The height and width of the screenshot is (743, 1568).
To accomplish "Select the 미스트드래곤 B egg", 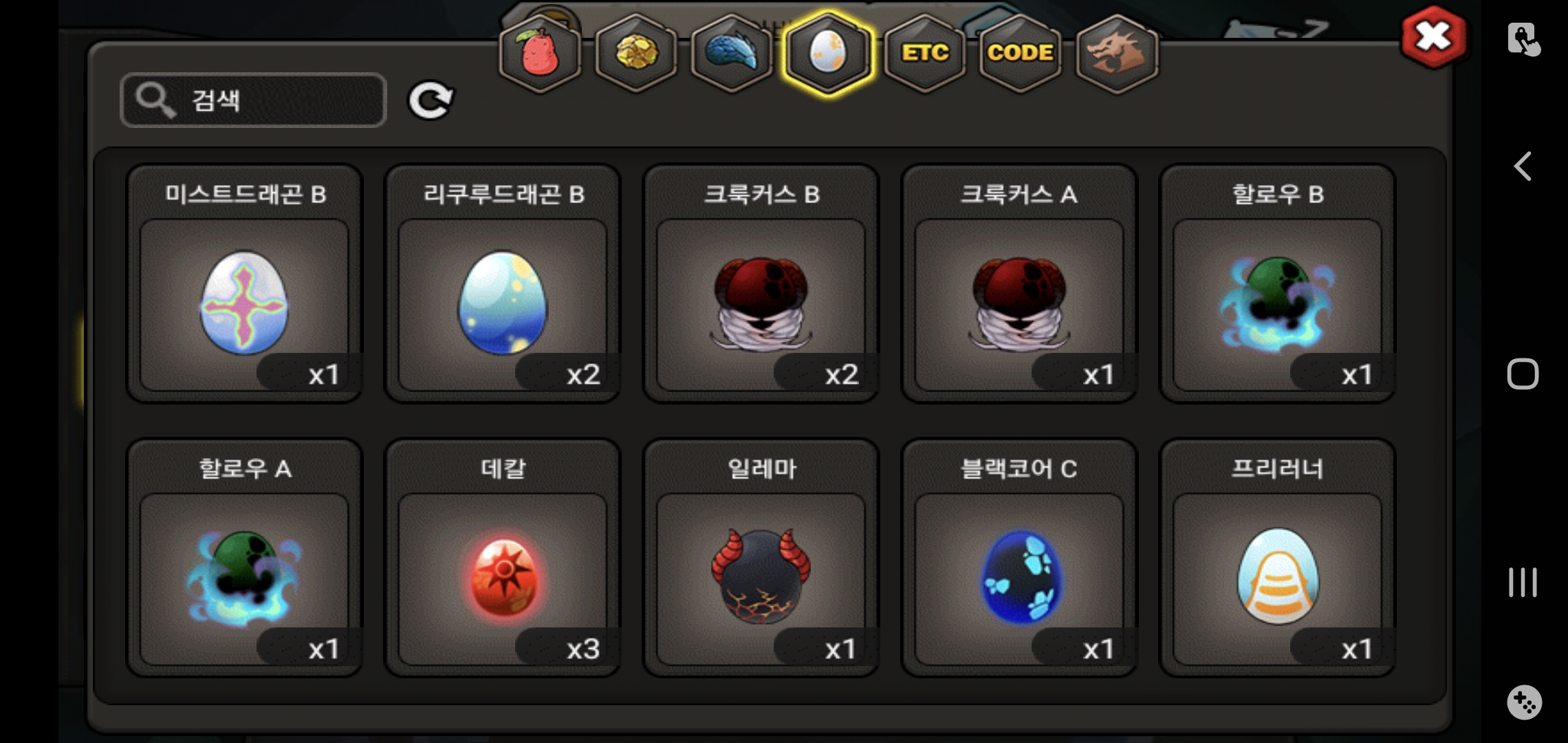I will [244, 283].
